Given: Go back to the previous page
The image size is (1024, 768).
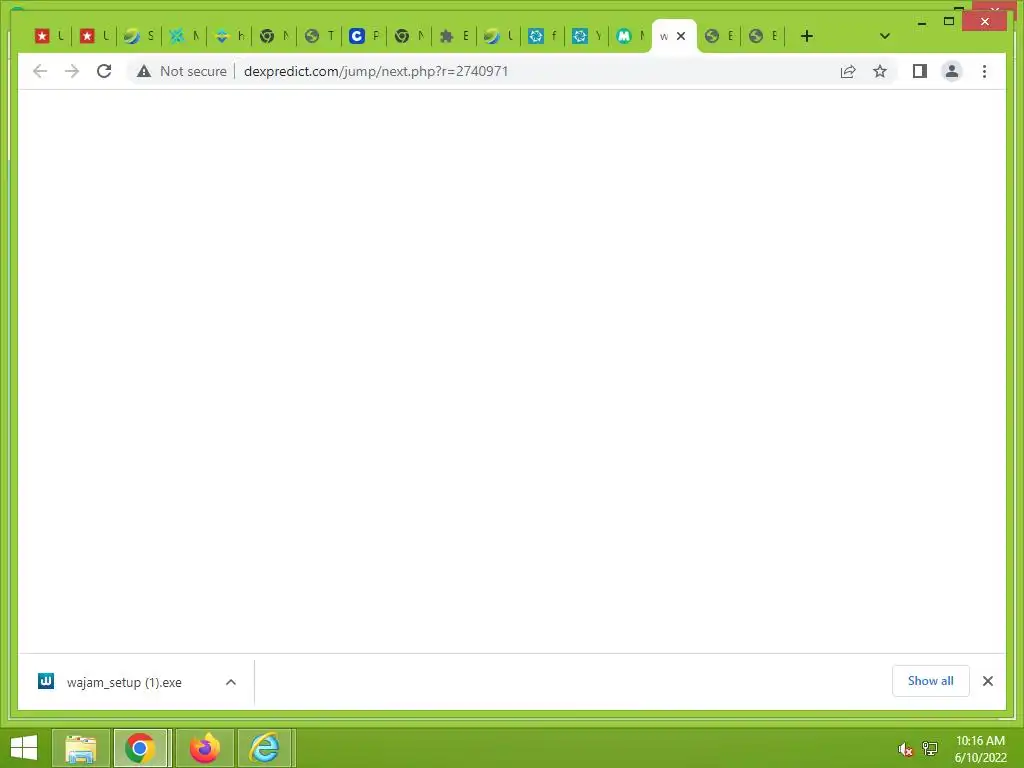Looking at the screenshot, I should 40,71.
